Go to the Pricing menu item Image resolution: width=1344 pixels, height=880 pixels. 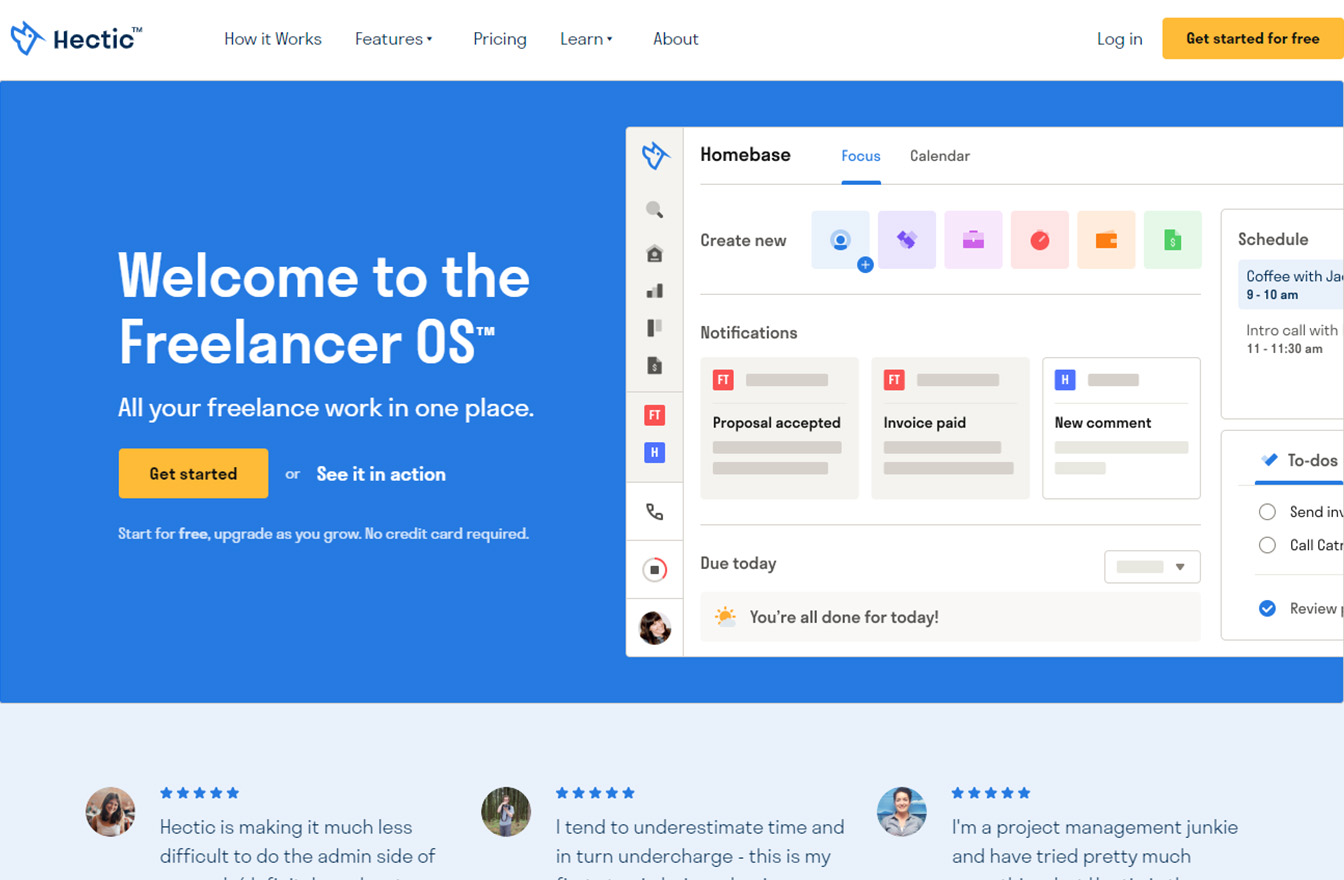tap(499, 39)
